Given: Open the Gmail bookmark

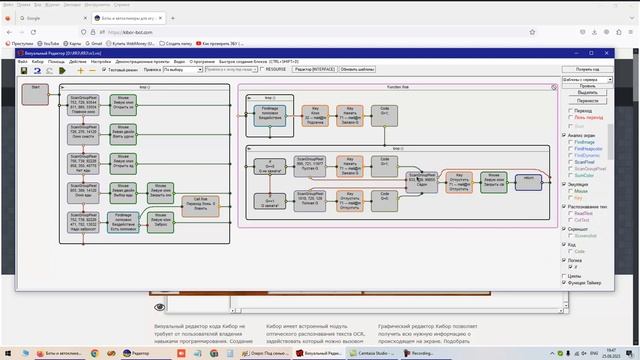Looking at the screenshot, I should (x=94, y=43).
